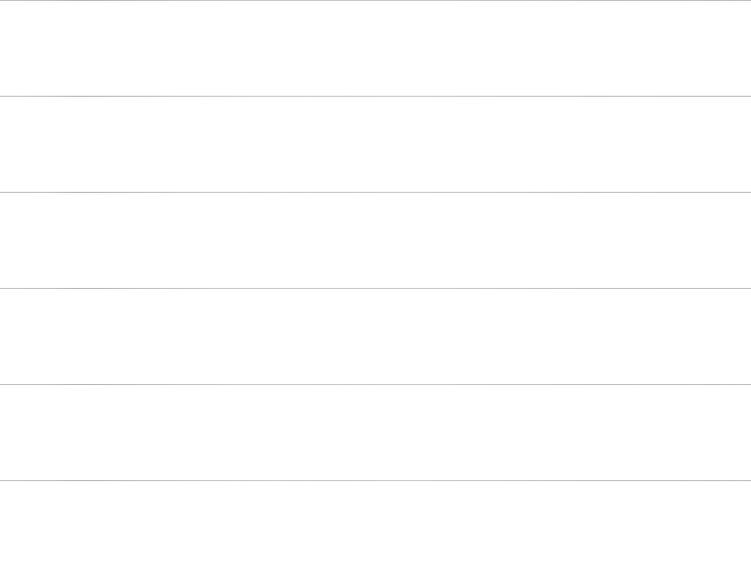The width and height of the screenshot is (751, 563).
Task: Click the blank area below the last divider
Action: pyautogui.click(x=375, y=521)
